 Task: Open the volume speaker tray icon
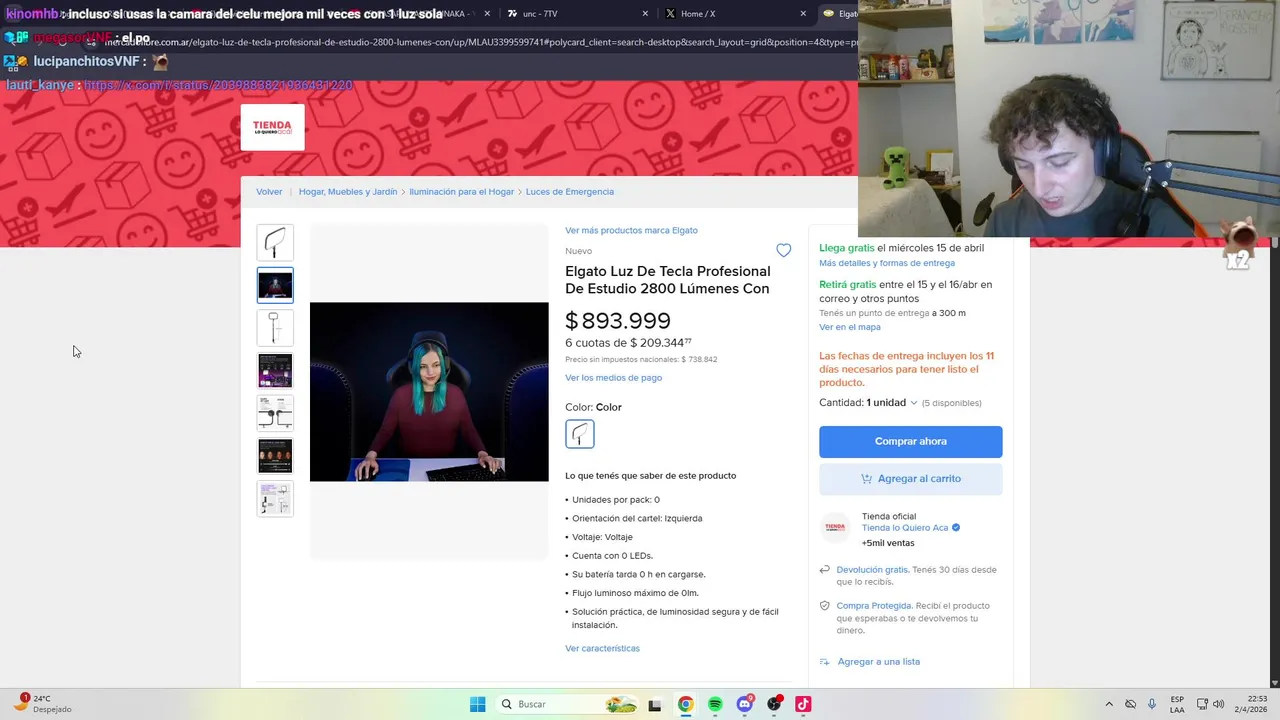coord(1219,704)
